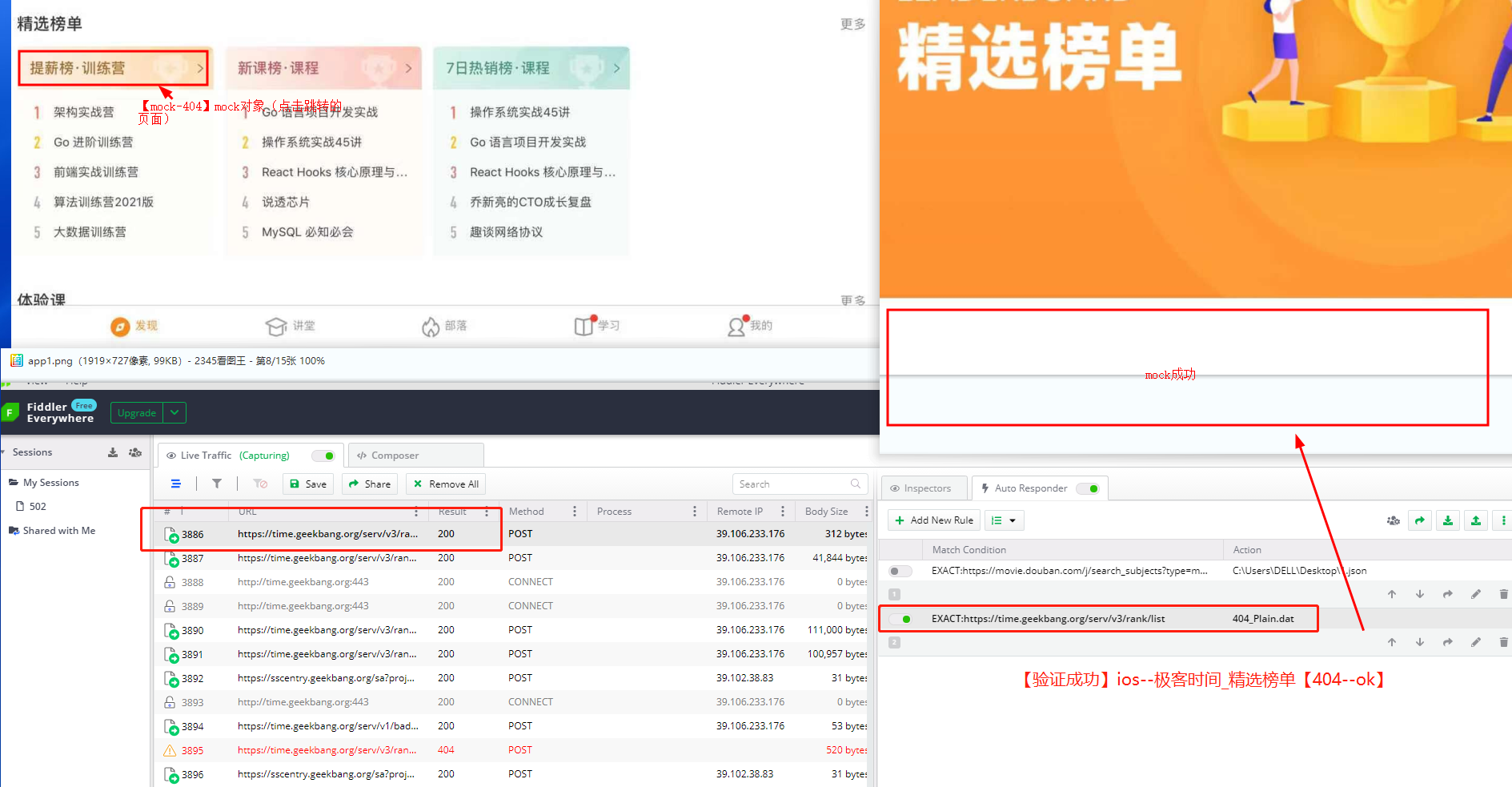The width and height of the screenshot is (1512, 787).
Task: Click the green share rules arrow icon
Action: click(1420, 520)
